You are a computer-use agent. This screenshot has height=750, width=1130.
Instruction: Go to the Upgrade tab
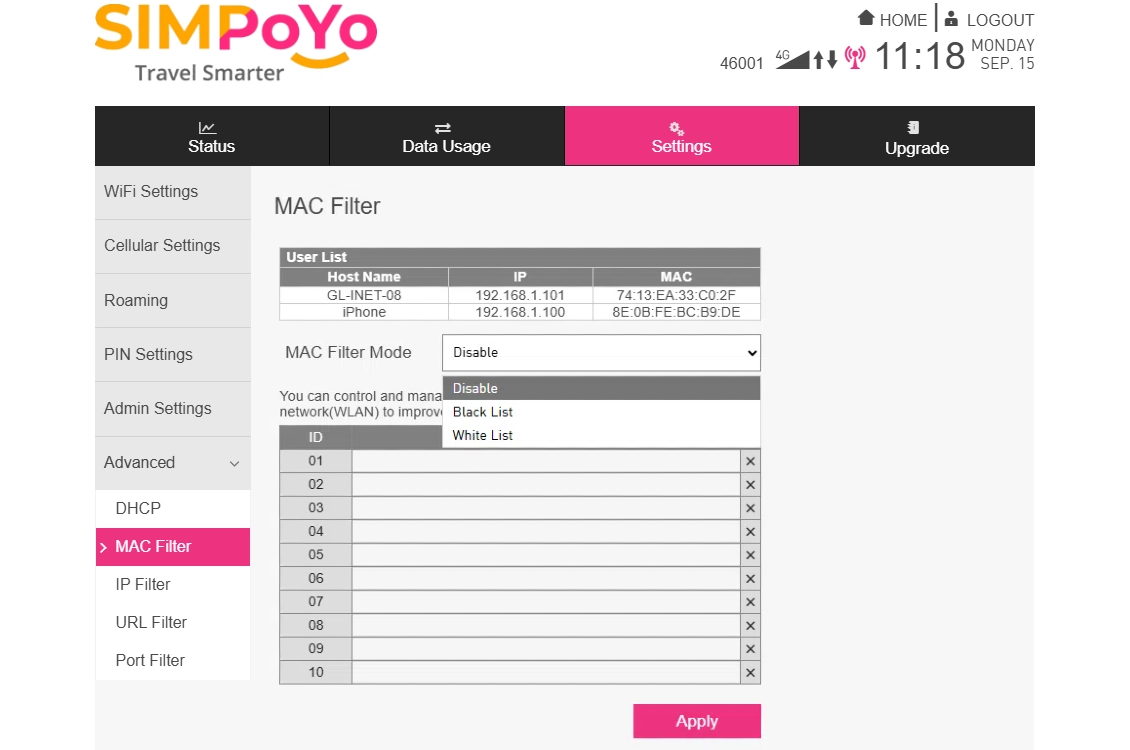pos(916,138)
